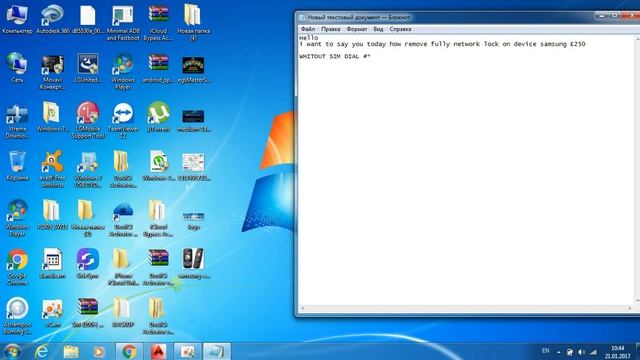Click the 'Hello' line in Notepad

(309, 38)
